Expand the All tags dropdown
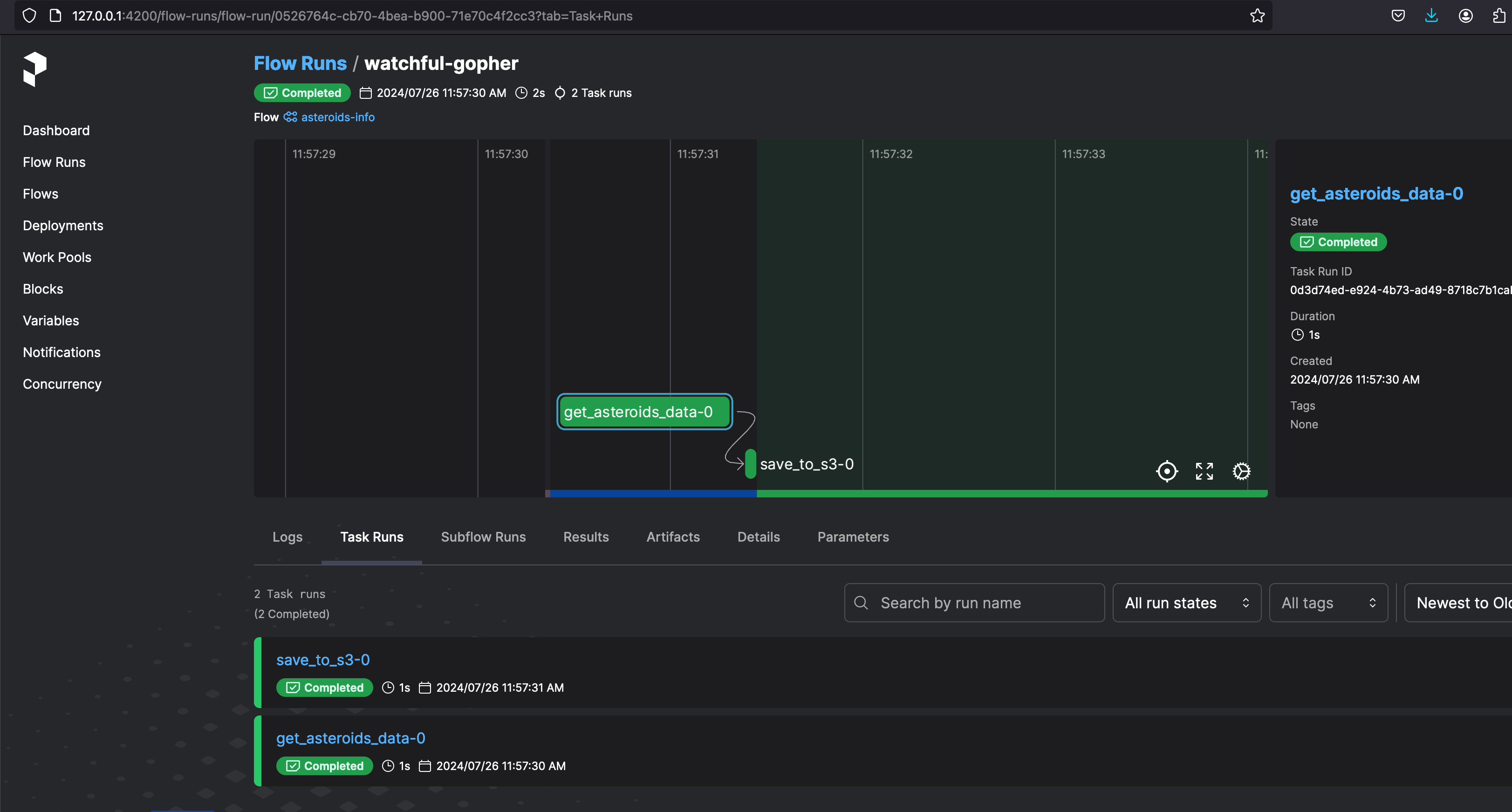 click(x=1328, y=603)
